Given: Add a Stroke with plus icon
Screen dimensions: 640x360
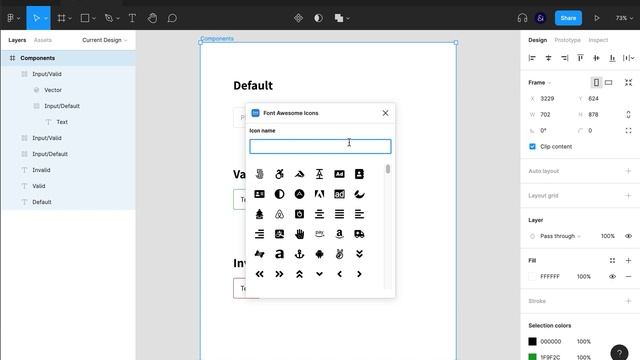Looking at the screenshot, I should coord(628,301).
